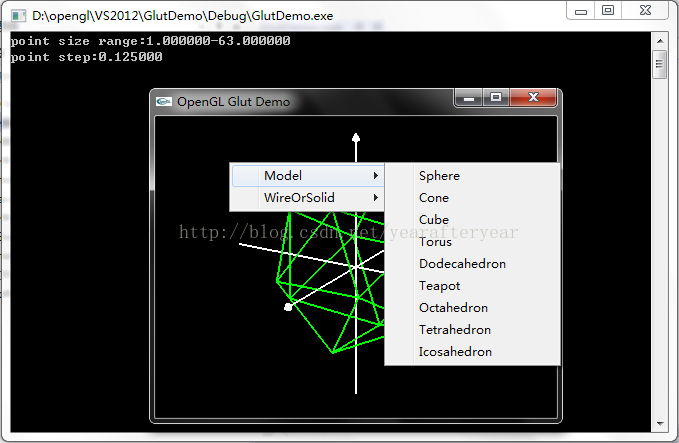Screen dimensions: 679x443
Task: Click the 'point size range:1.000000-63.000000' console line
Action: click(x=150, y=41)
